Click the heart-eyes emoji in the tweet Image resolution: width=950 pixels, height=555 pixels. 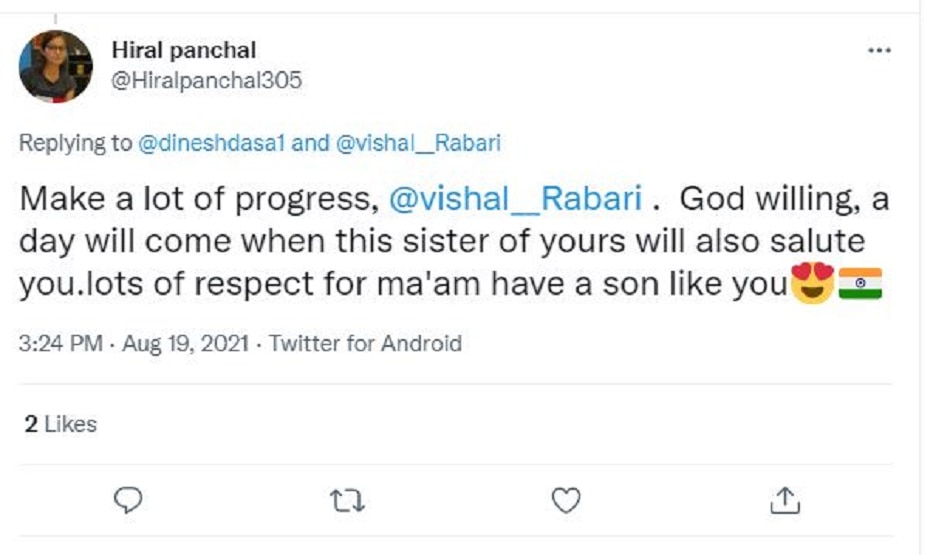click(811, 285)
